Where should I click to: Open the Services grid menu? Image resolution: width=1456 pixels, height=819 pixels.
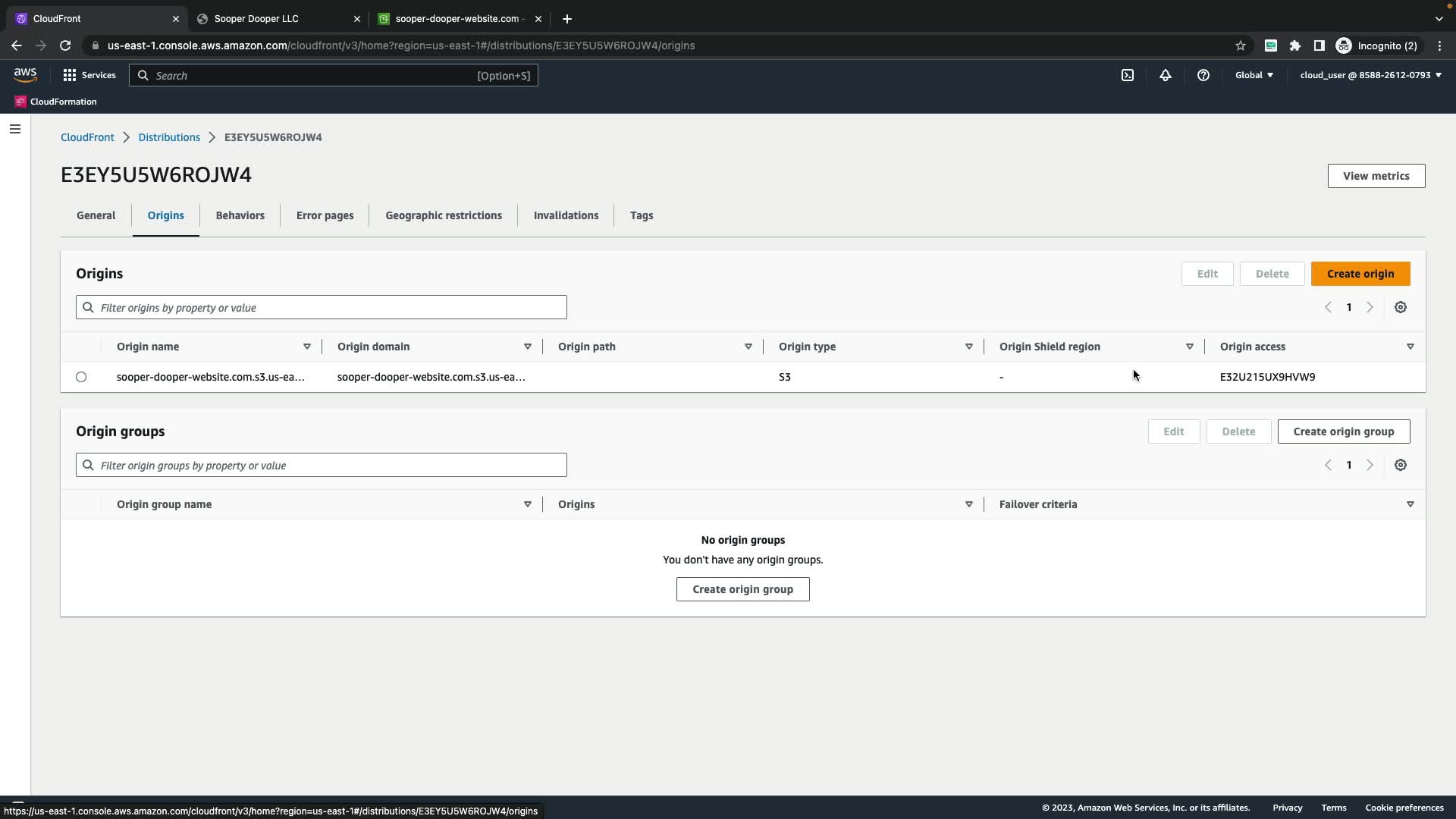coord(89,75)
